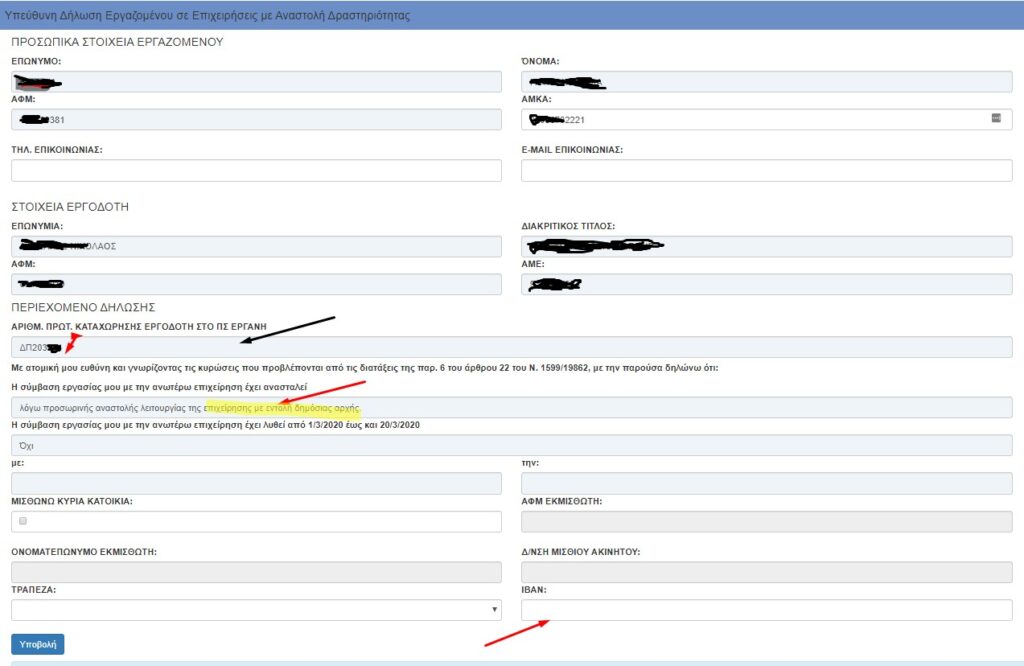Open the contract suspension reason field
The width and height of the screenshot is (1024, 666).
(511, 407)
